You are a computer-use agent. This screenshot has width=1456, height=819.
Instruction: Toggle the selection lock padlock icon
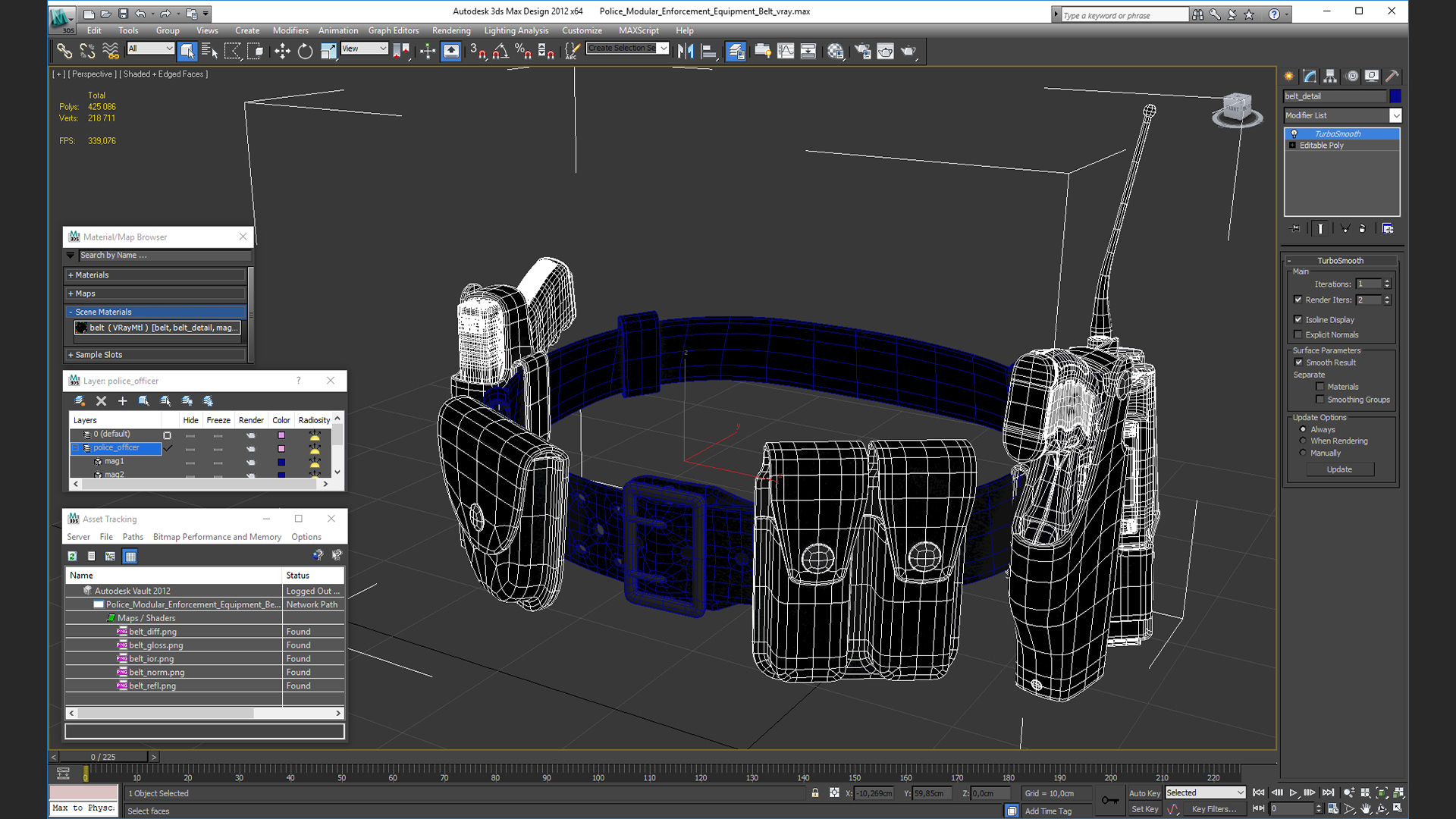click(x=815, y=793)
